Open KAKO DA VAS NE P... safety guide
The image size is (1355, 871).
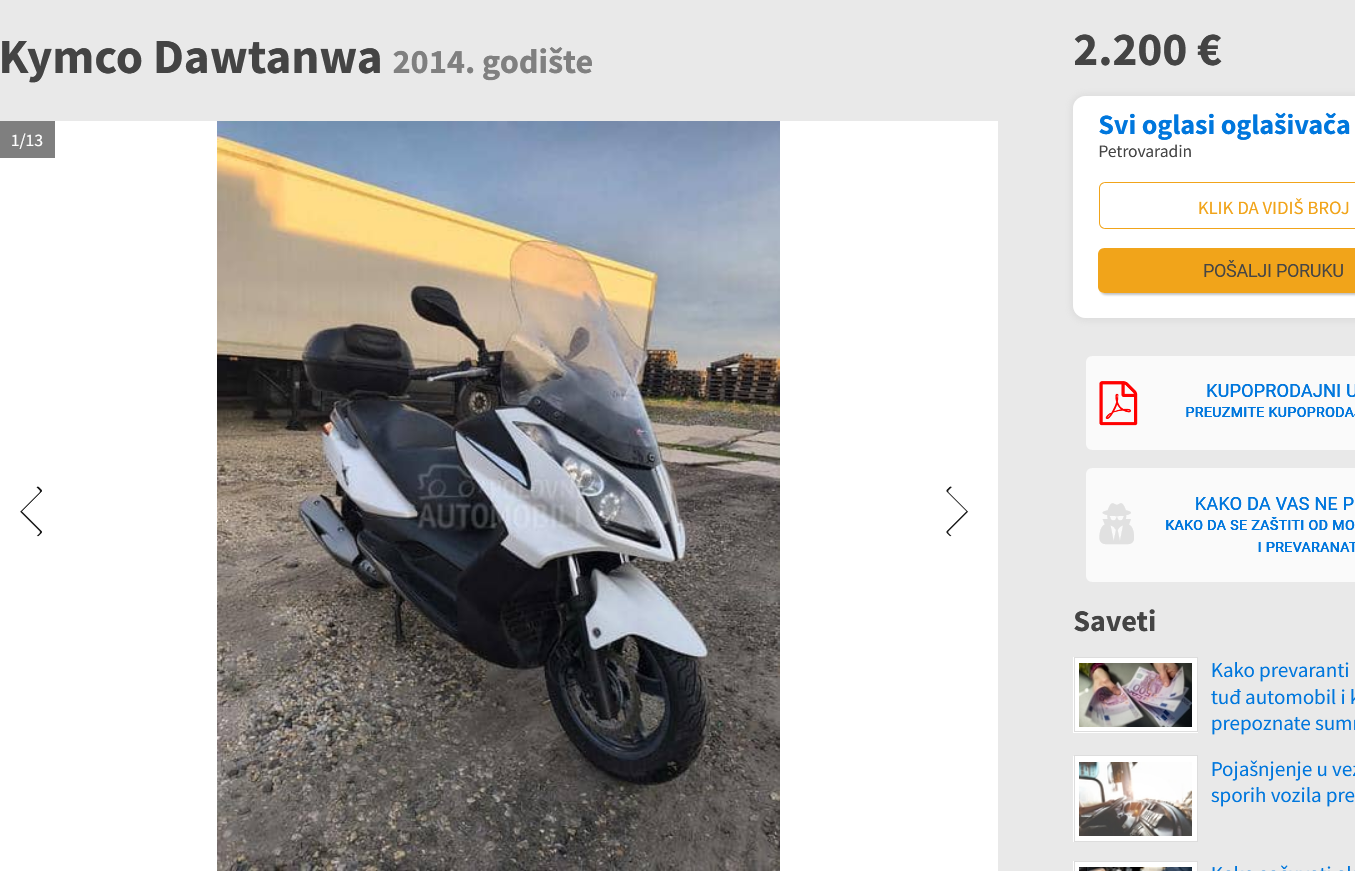(1274, 503)
